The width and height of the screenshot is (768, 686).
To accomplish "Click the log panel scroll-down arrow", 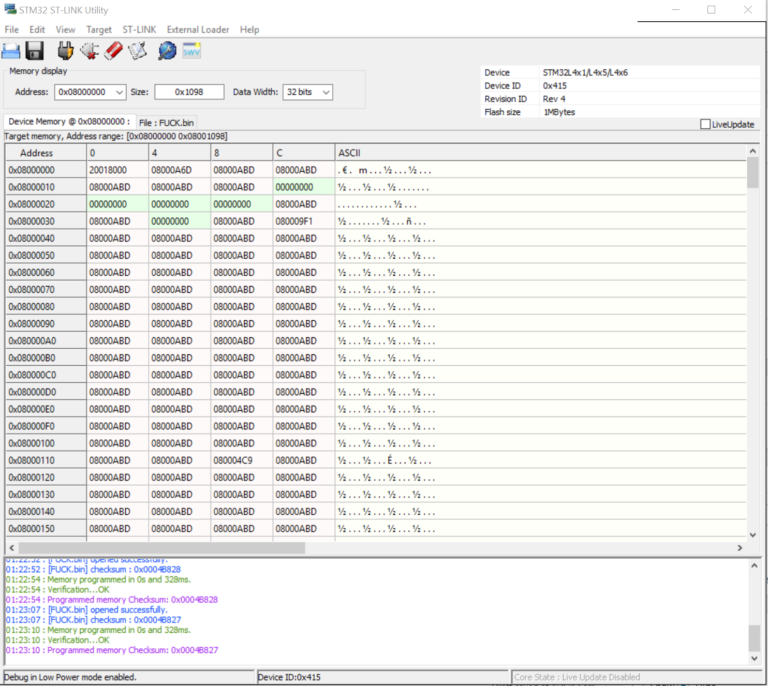I will 754,659.
